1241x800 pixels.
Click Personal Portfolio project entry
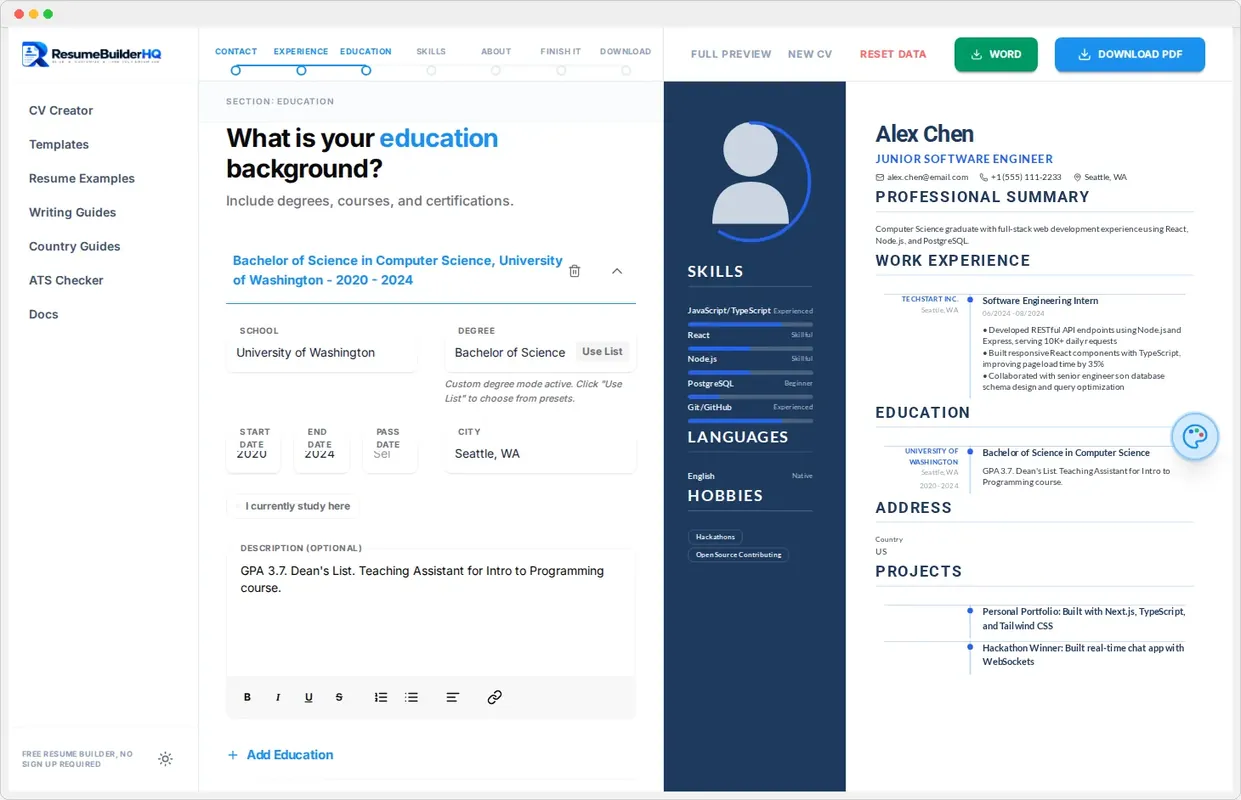point(1084,619)
